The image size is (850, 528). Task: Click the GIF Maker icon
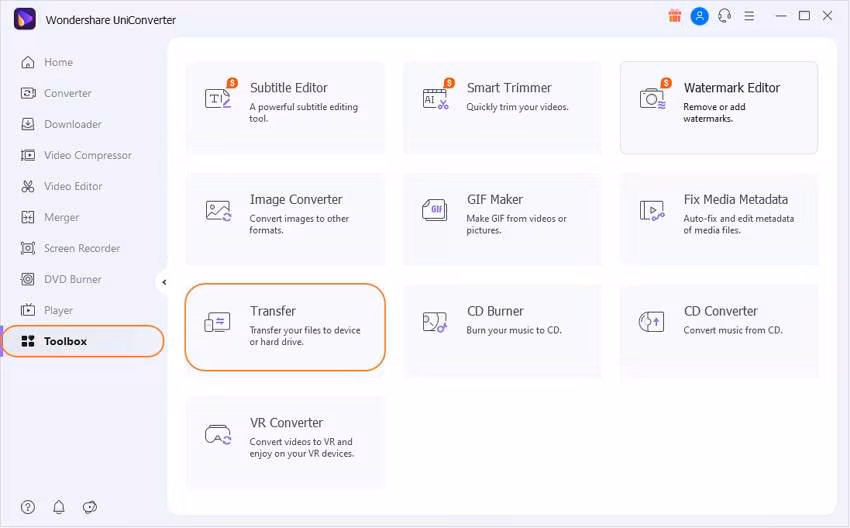(x=435, y=210)
